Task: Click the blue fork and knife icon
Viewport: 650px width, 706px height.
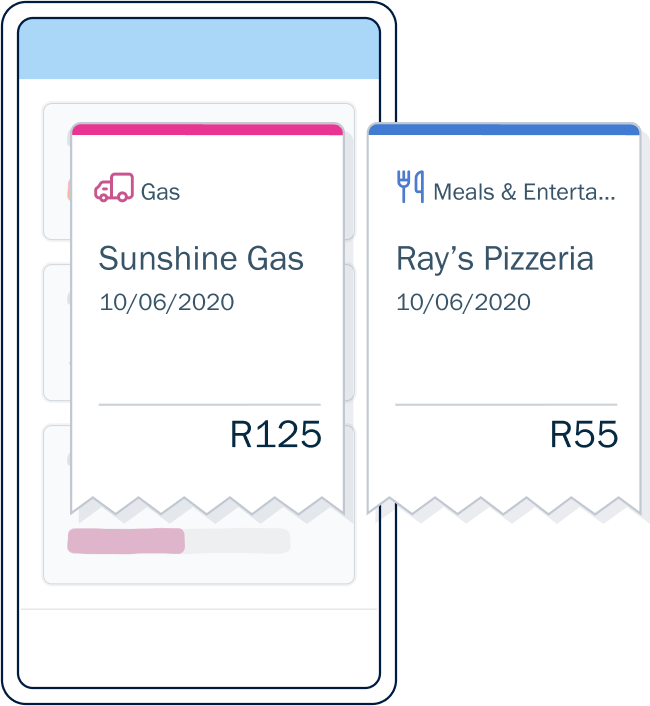Action: (411, 186)
